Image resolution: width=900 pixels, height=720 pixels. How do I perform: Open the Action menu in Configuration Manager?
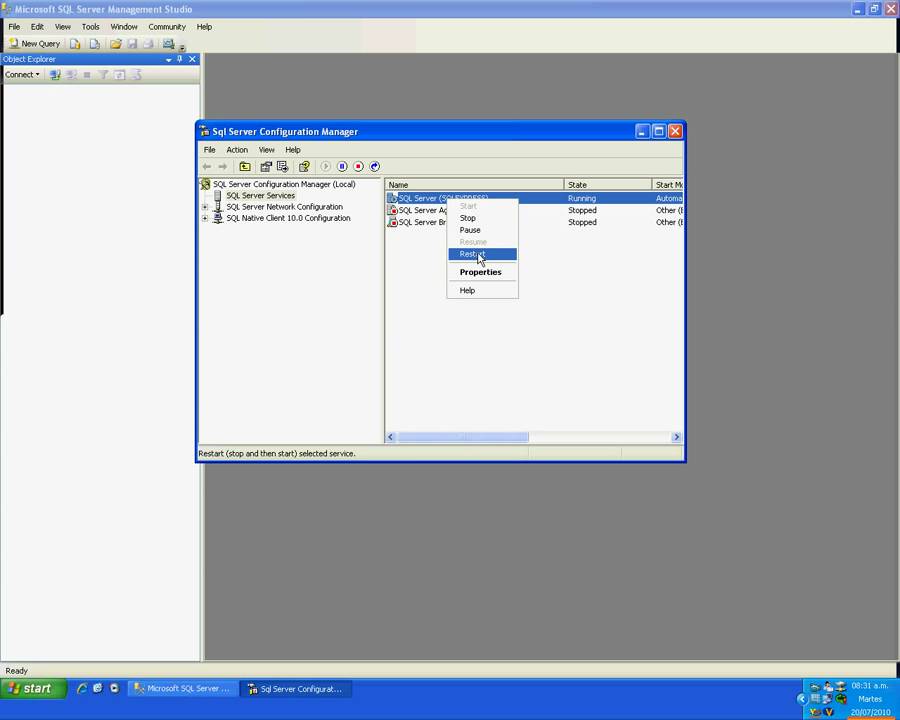(237, 150)
